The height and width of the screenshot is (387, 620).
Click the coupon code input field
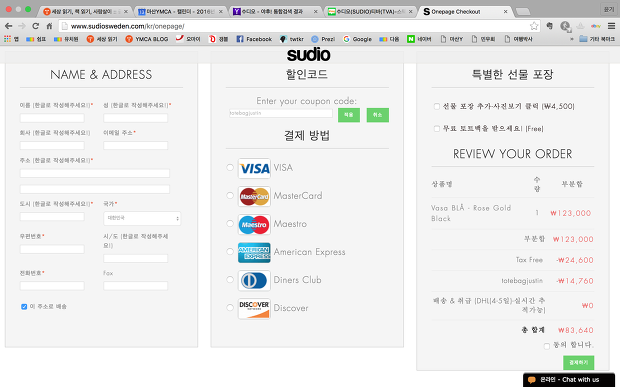click(281, 113)
